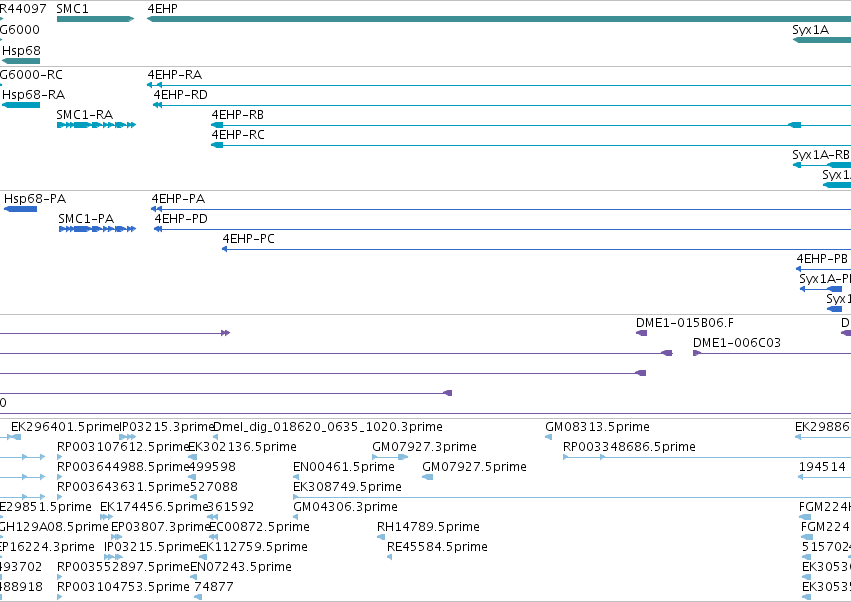Select transcript 4EHP-RA
Screen dimensions: 851x602
tap(499, 85)
